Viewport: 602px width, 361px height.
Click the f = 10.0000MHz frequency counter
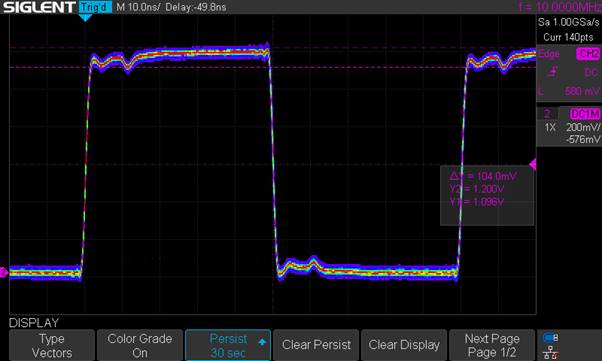click(560, 7)
